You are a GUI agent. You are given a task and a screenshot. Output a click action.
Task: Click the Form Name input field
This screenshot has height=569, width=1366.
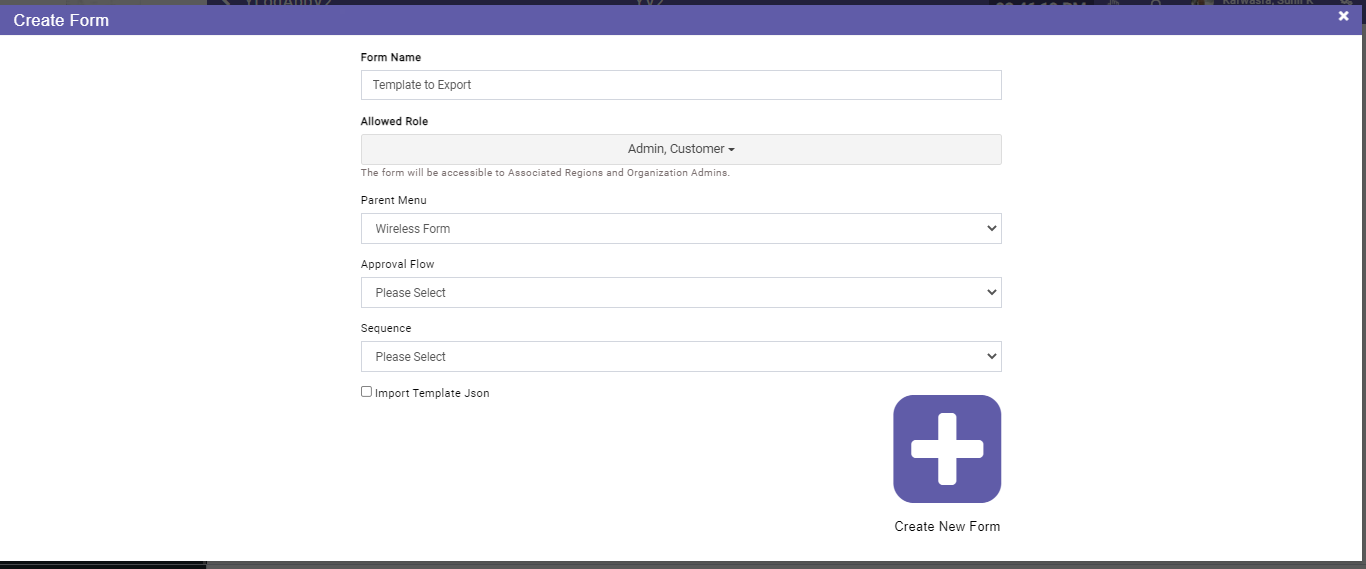tap(681, 85)
